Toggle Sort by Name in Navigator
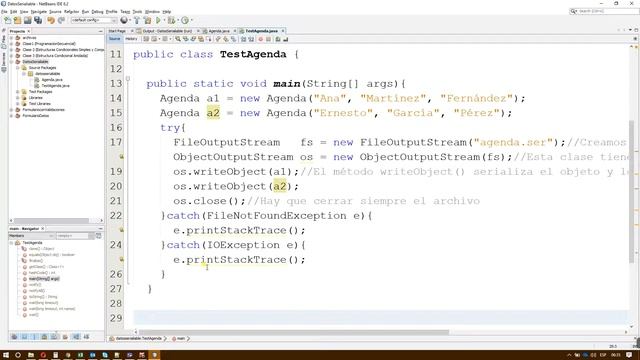 76,337
